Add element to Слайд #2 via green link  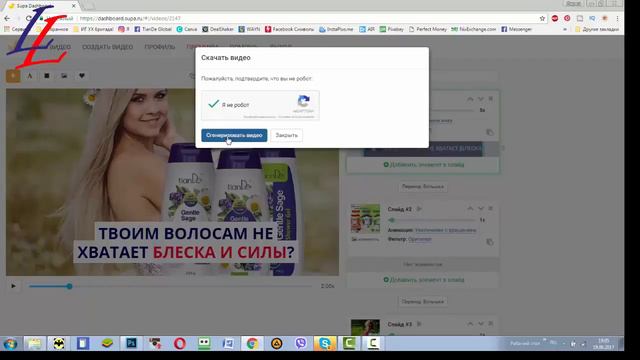click(x=424, y=280)
